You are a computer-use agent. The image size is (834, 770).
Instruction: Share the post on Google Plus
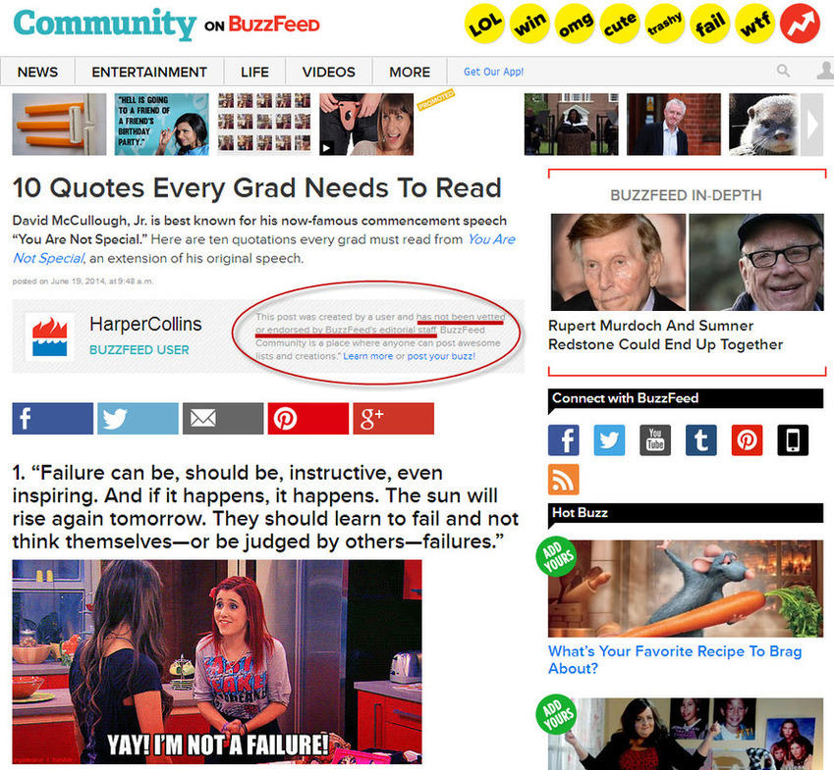[394, 419]
